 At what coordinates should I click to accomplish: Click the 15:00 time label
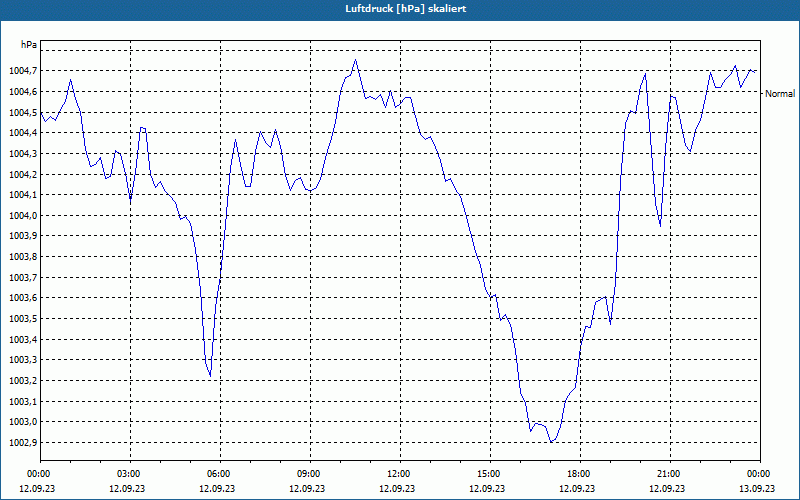point(488,474)
